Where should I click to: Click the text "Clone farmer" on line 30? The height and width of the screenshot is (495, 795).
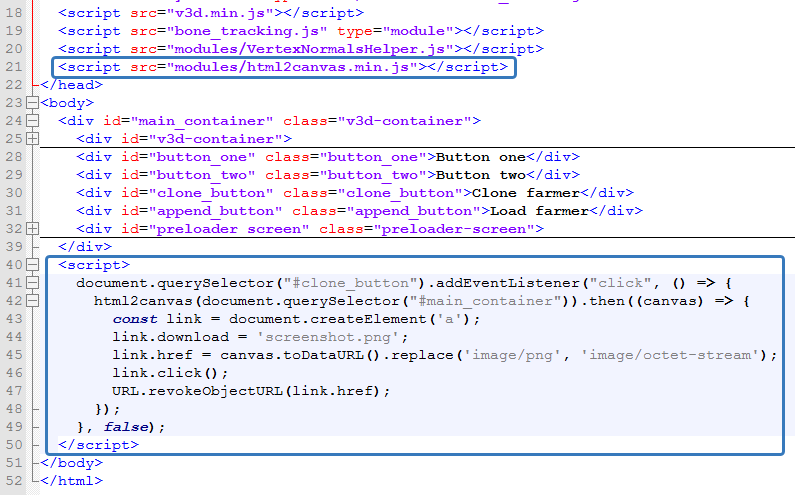[526, 193]
